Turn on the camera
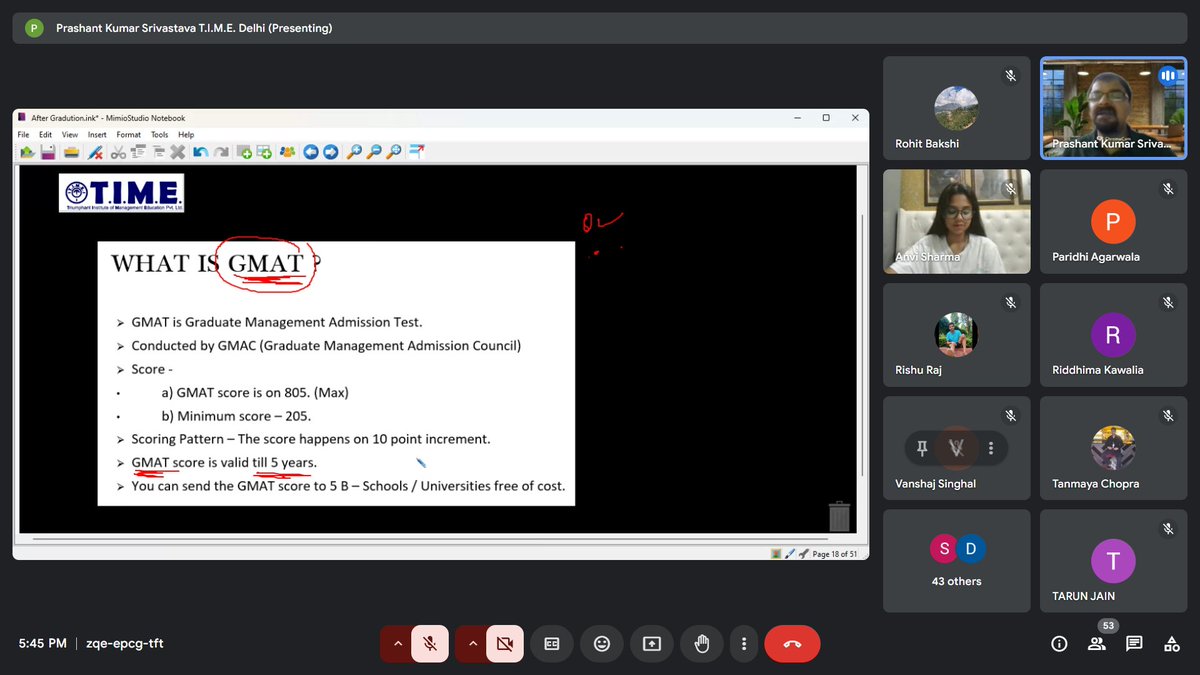The width and height of the screenshot is (1200, 675). (505, 644)
